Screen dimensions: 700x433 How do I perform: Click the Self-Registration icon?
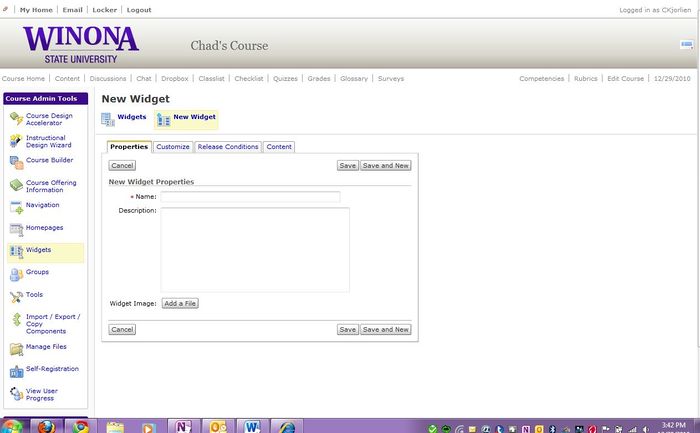pyautogui.click(x=15, y=370)
